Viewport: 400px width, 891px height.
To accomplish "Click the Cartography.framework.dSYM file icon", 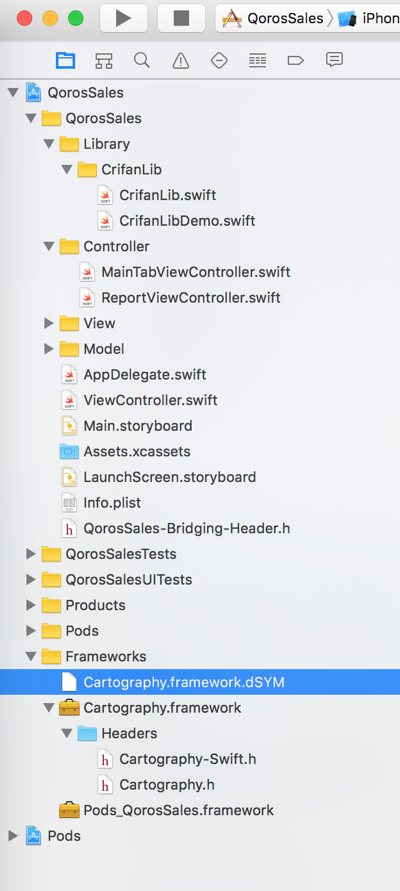I will tap(69, 682).
